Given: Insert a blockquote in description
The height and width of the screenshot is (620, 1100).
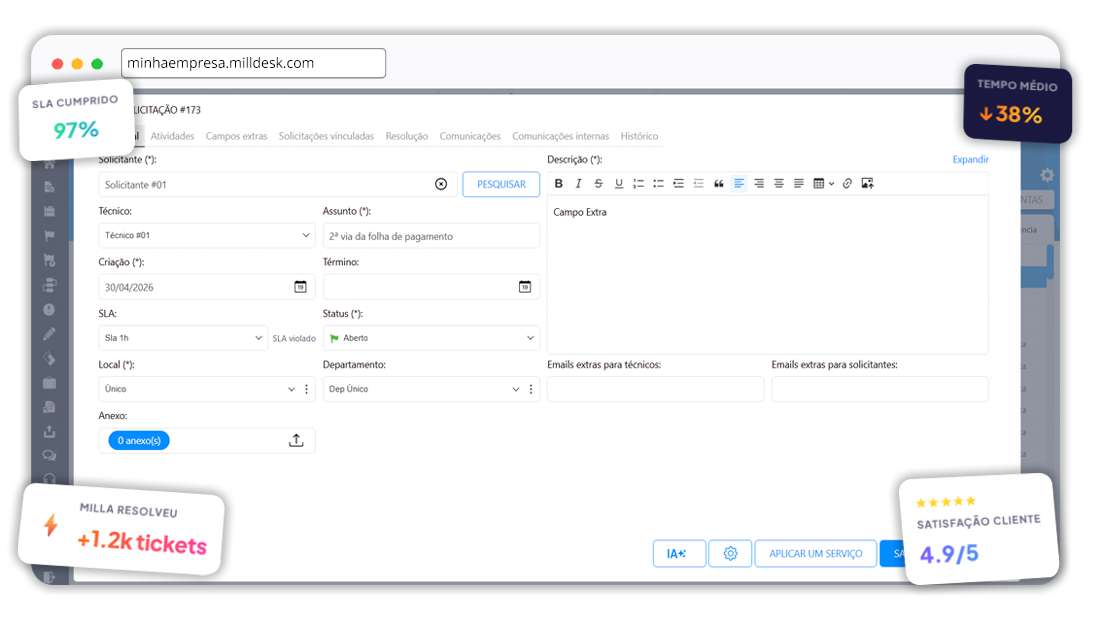Looking at the screenshot, I should click(718, 184).
